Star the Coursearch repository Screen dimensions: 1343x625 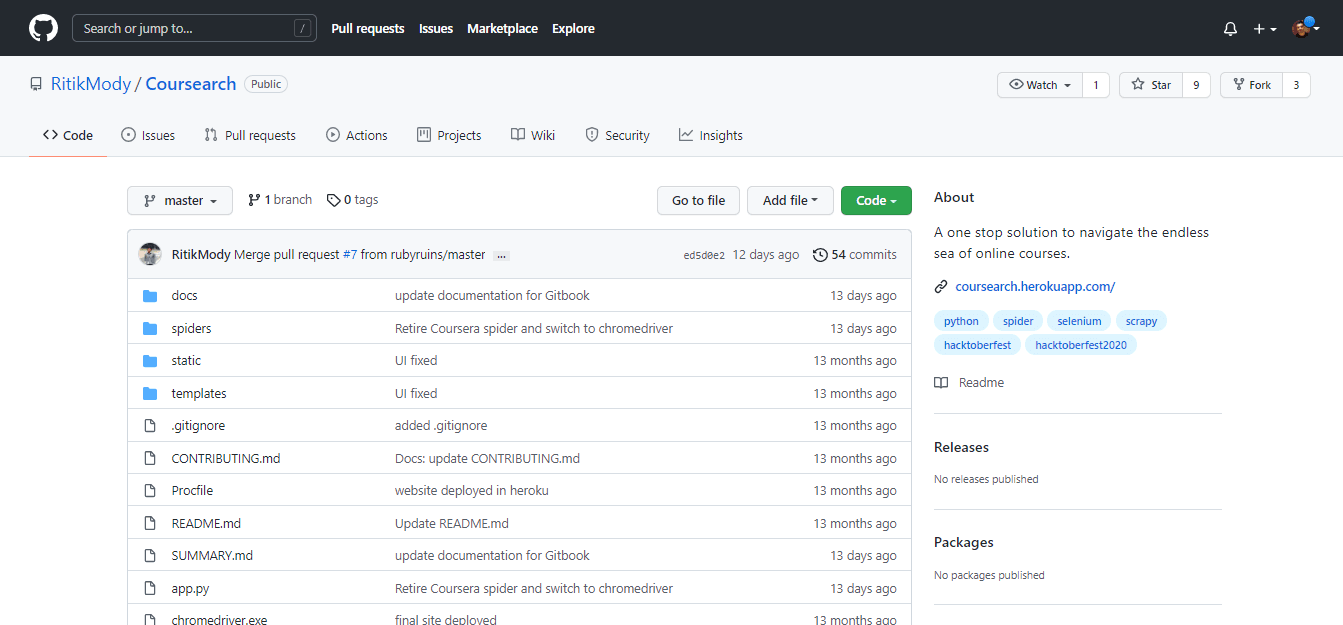click(x=1151, y=85)
